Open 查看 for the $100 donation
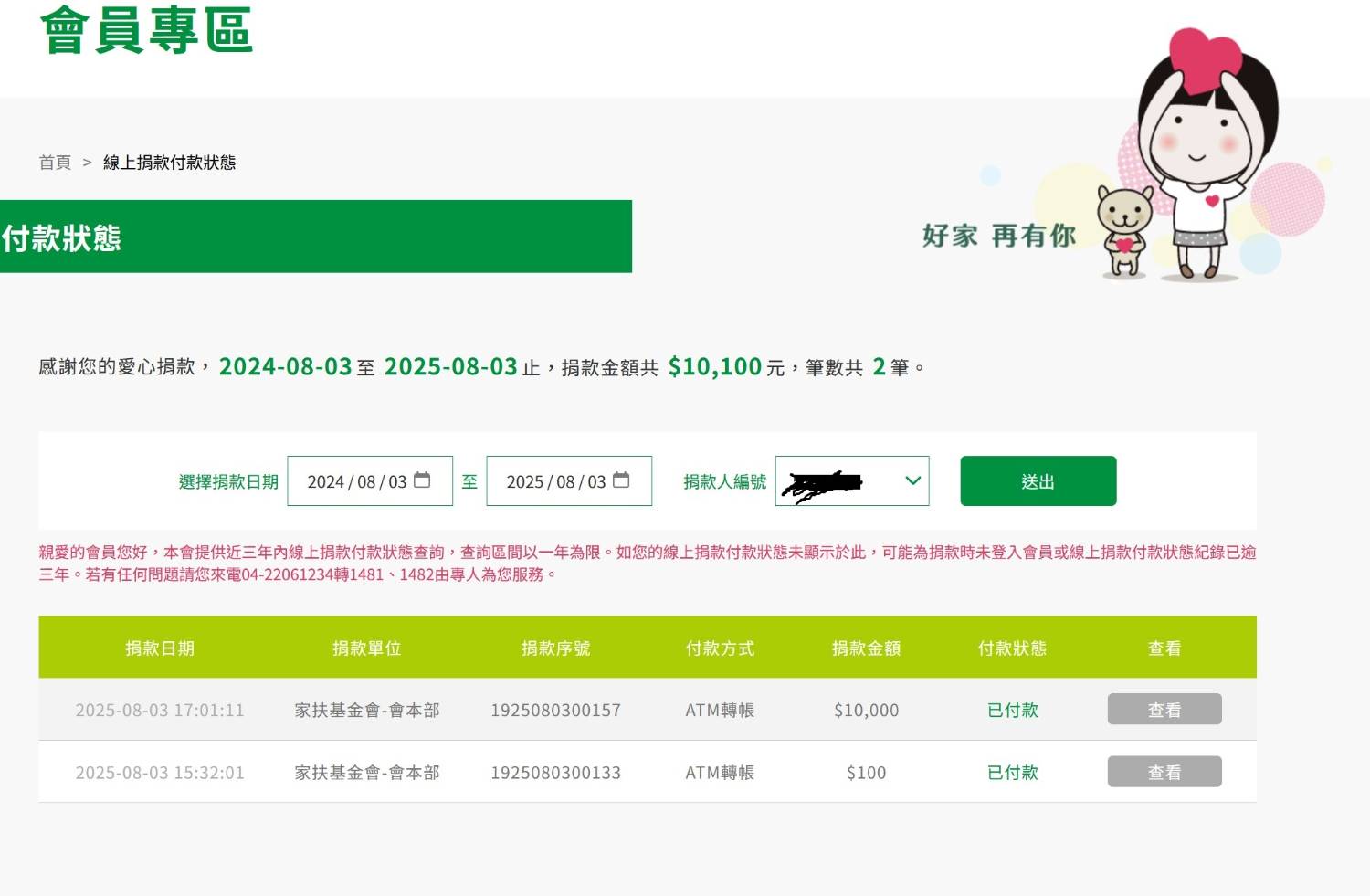Screen dimensions: 1370x896 click(1164, 772)
